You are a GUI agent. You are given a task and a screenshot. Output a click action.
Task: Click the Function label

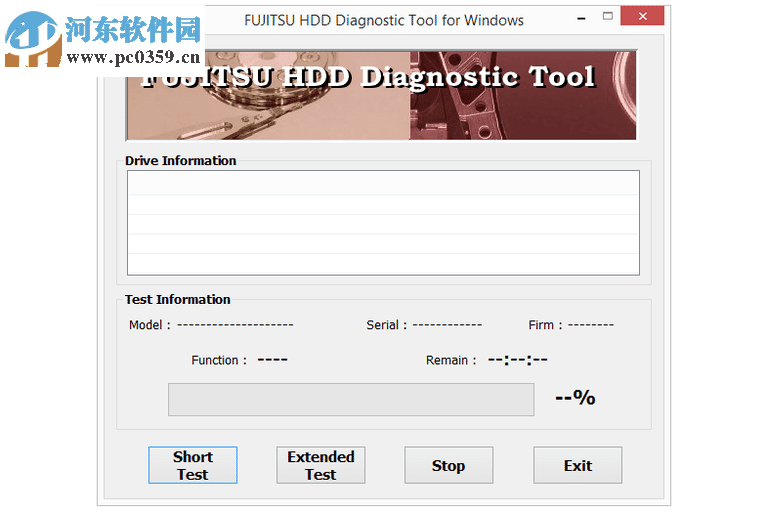click(x=219, y=360)
